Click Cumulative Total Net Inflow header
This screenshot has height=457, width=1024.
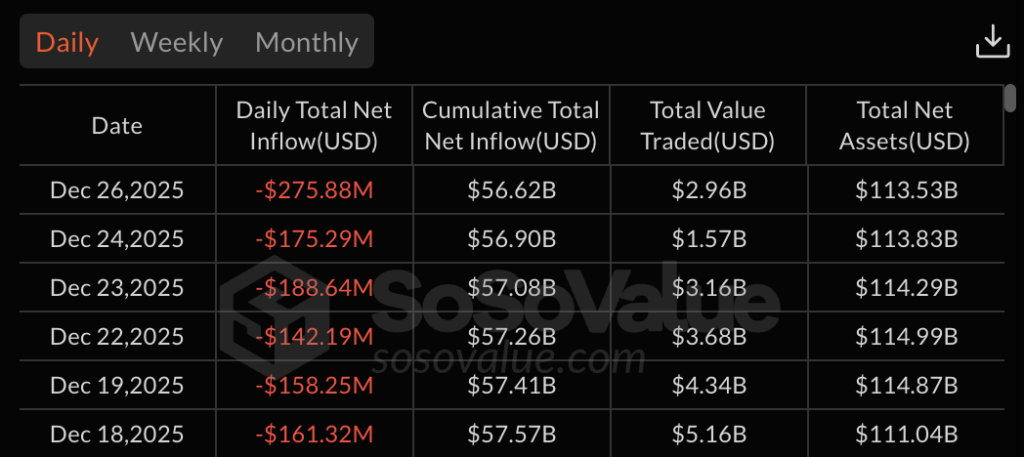tap(511, 126)
